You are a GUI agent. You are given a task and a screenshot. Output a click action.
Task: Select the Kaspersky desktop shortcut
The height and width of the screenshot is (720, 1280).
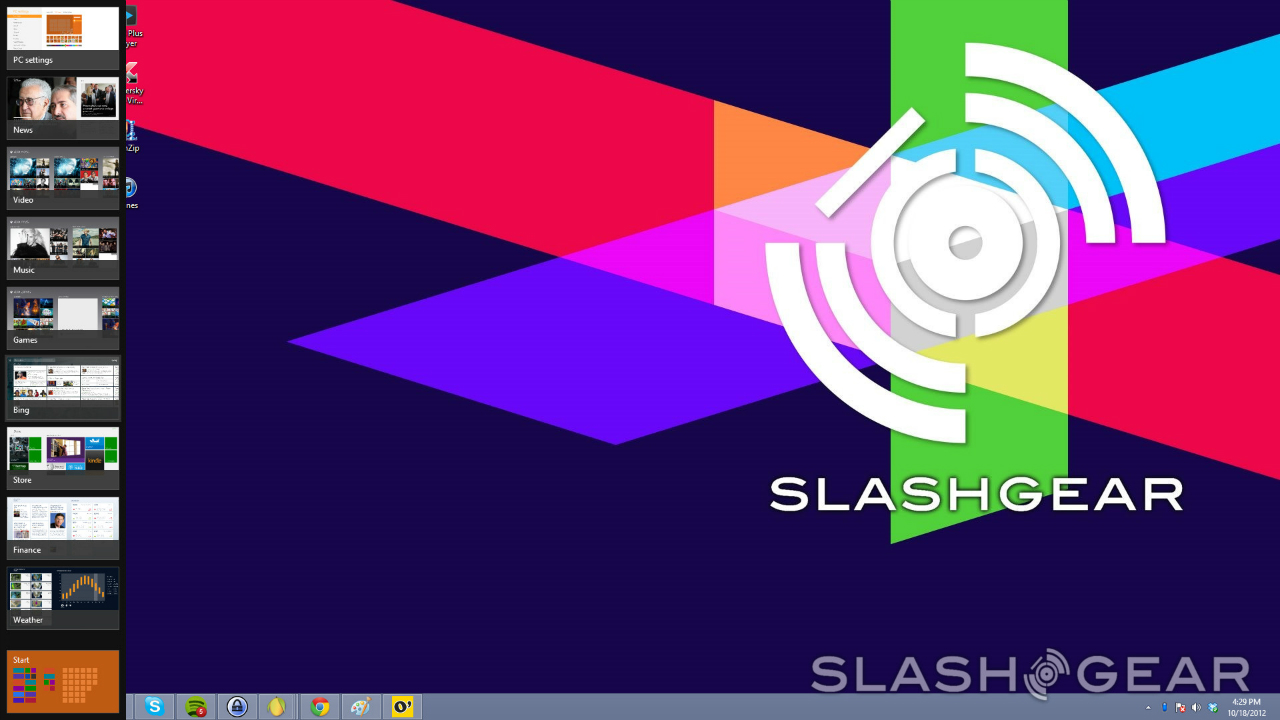tap(132, 84)
